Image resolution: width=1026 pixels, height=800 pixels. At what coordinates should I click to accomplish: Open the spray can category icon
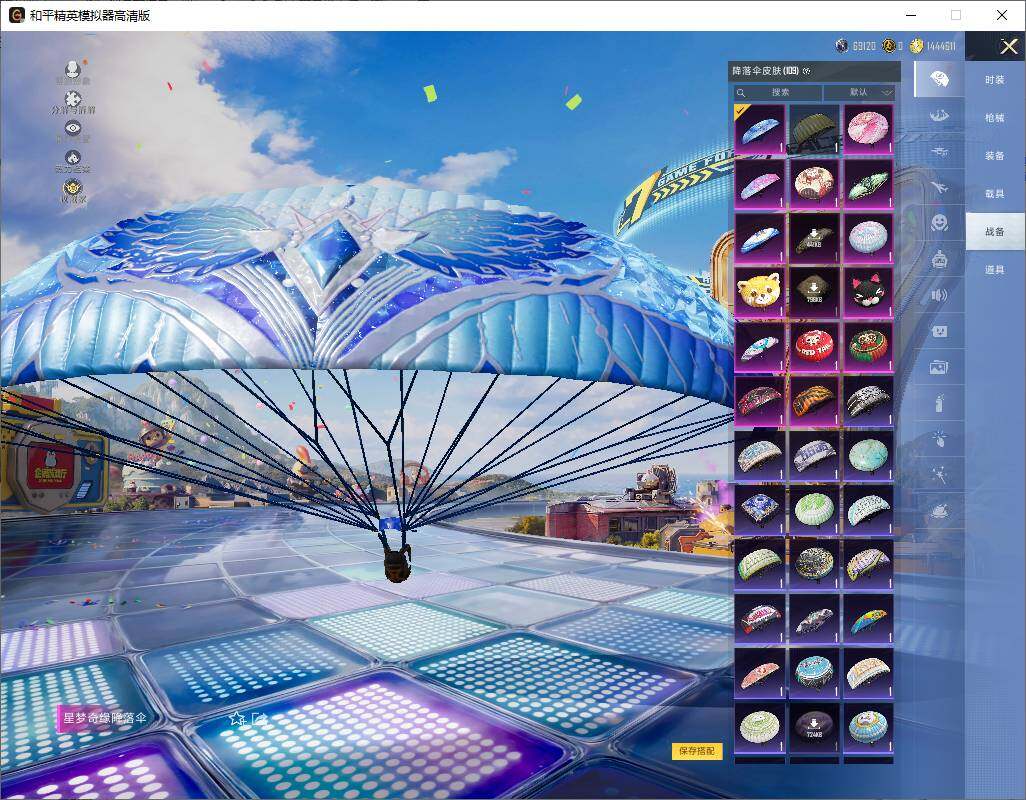pos(939,403)
